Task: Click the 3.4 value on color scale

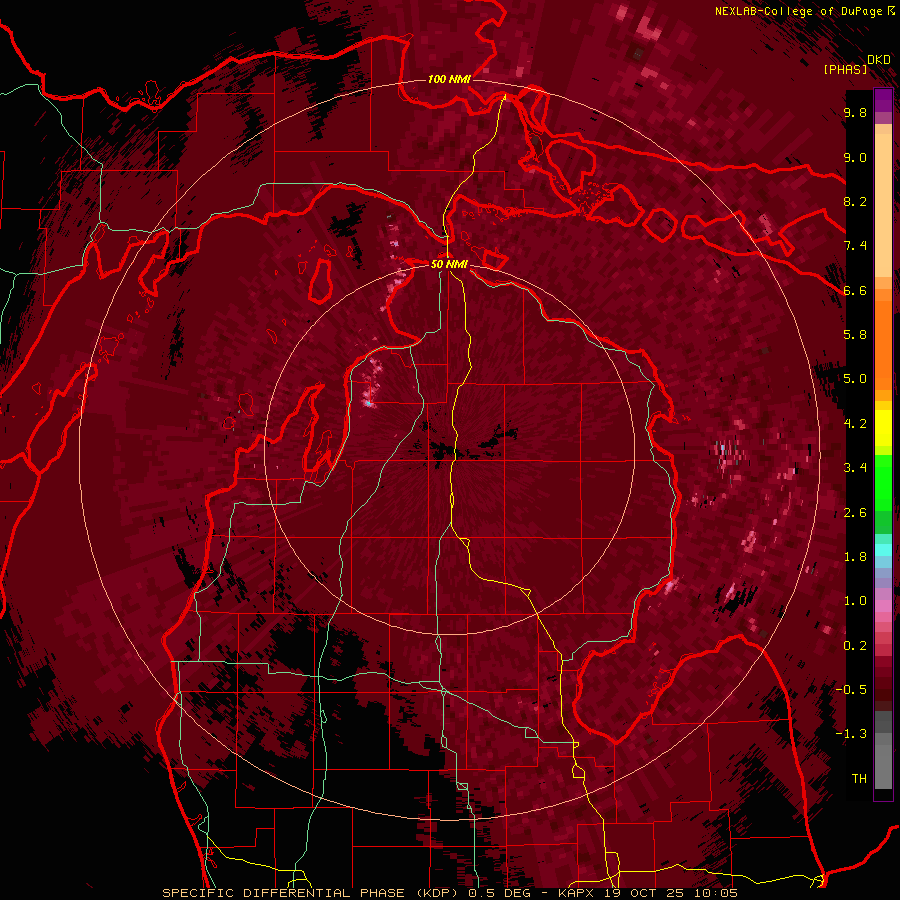Action: (855, 468)
